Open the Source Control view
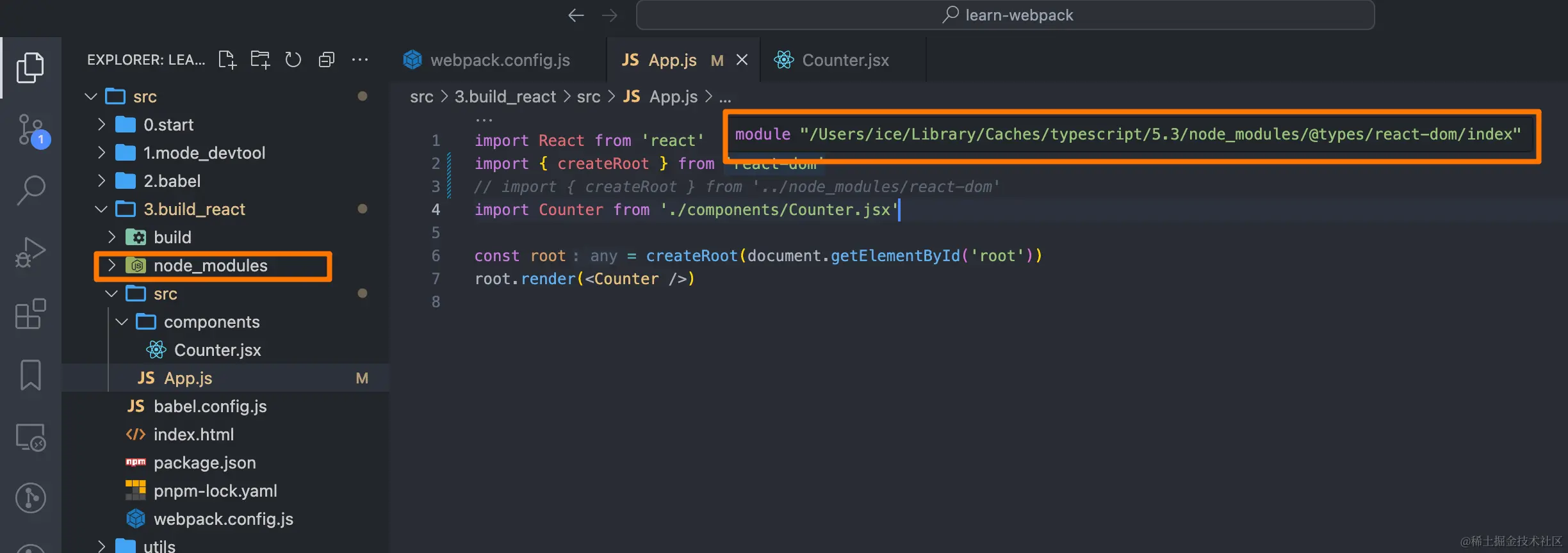The width and height of the screenshot is (1568, 553). [x=30, y=130]
